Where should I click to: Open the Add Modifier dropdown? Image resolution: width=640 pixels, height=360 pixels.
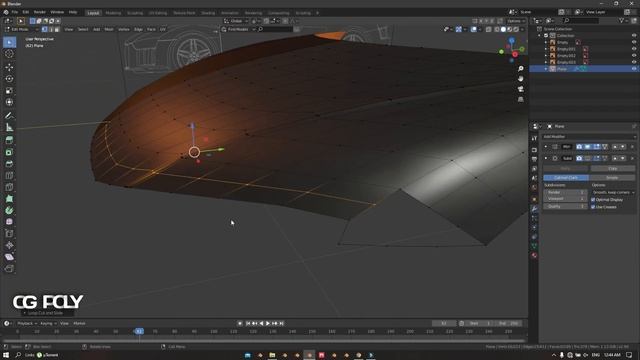coord(589,137)
